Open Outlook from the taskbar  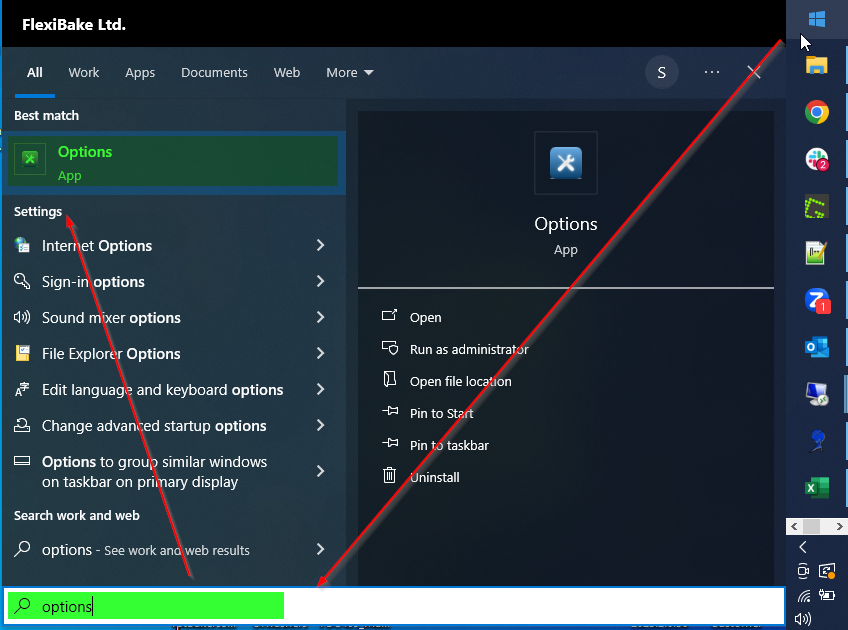pyautogui.click(x=817, y=347)
